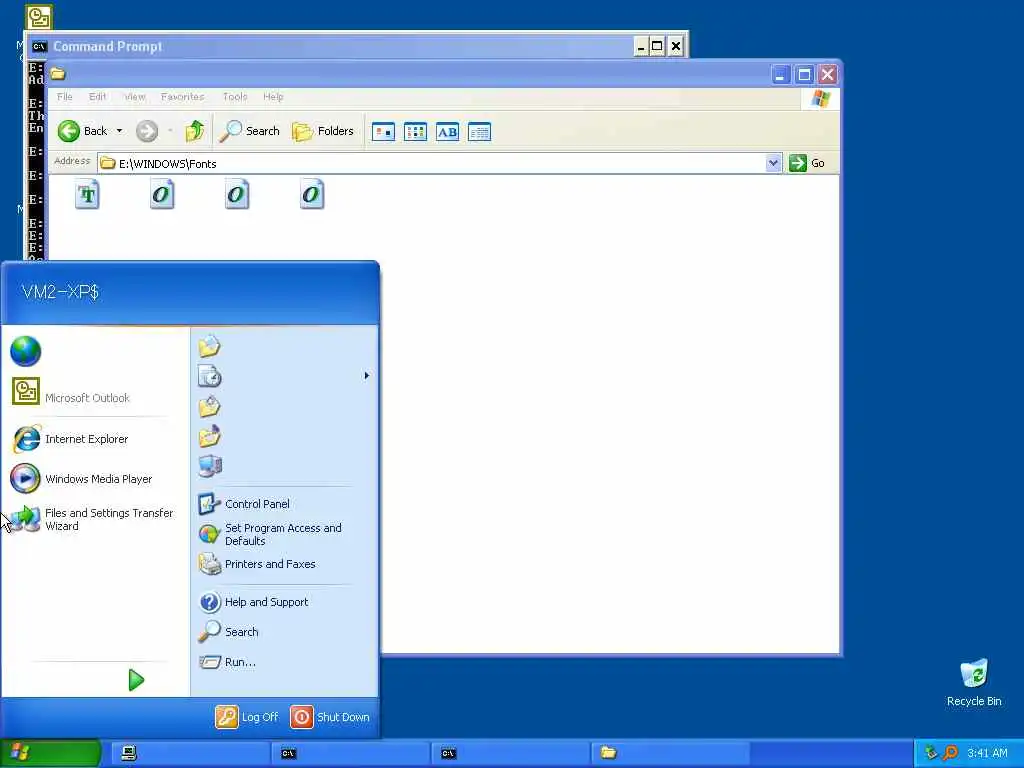The height and width of the screenshot is (768, 1024).
Task: Go back using the Back toolbar button
Action: (83, 131)
